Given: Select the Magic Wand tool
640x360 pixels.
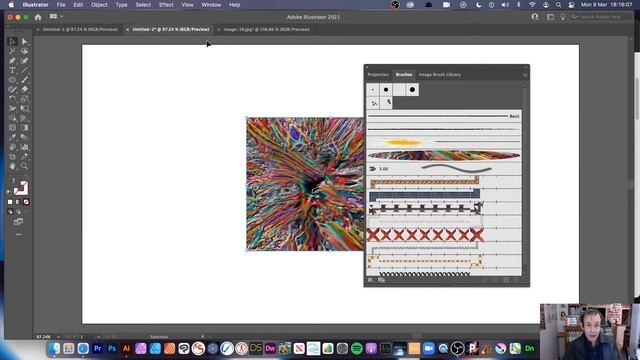Looking at the screenshot, I should [x=12, y=51].
